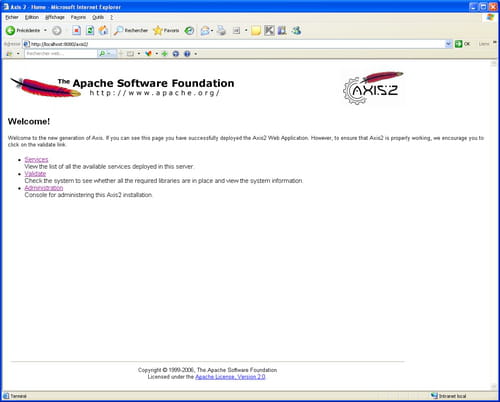This screenshot has height=402, width=500.
Task: Open the Favoris star button
Action: coord(166,30)
